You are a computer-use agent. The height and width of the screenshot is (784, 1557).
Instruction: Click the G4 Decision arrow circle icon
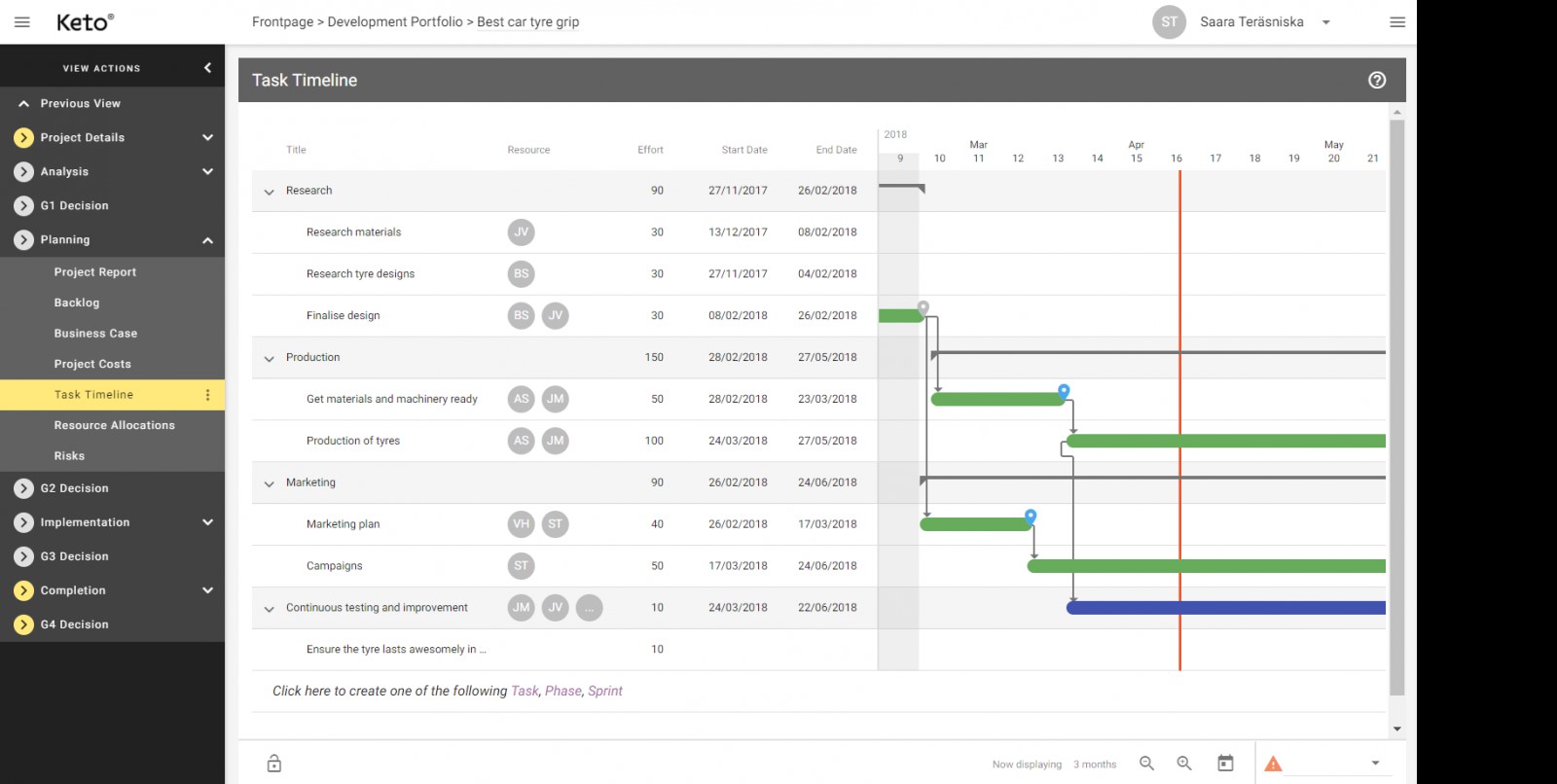click(23, 624)
